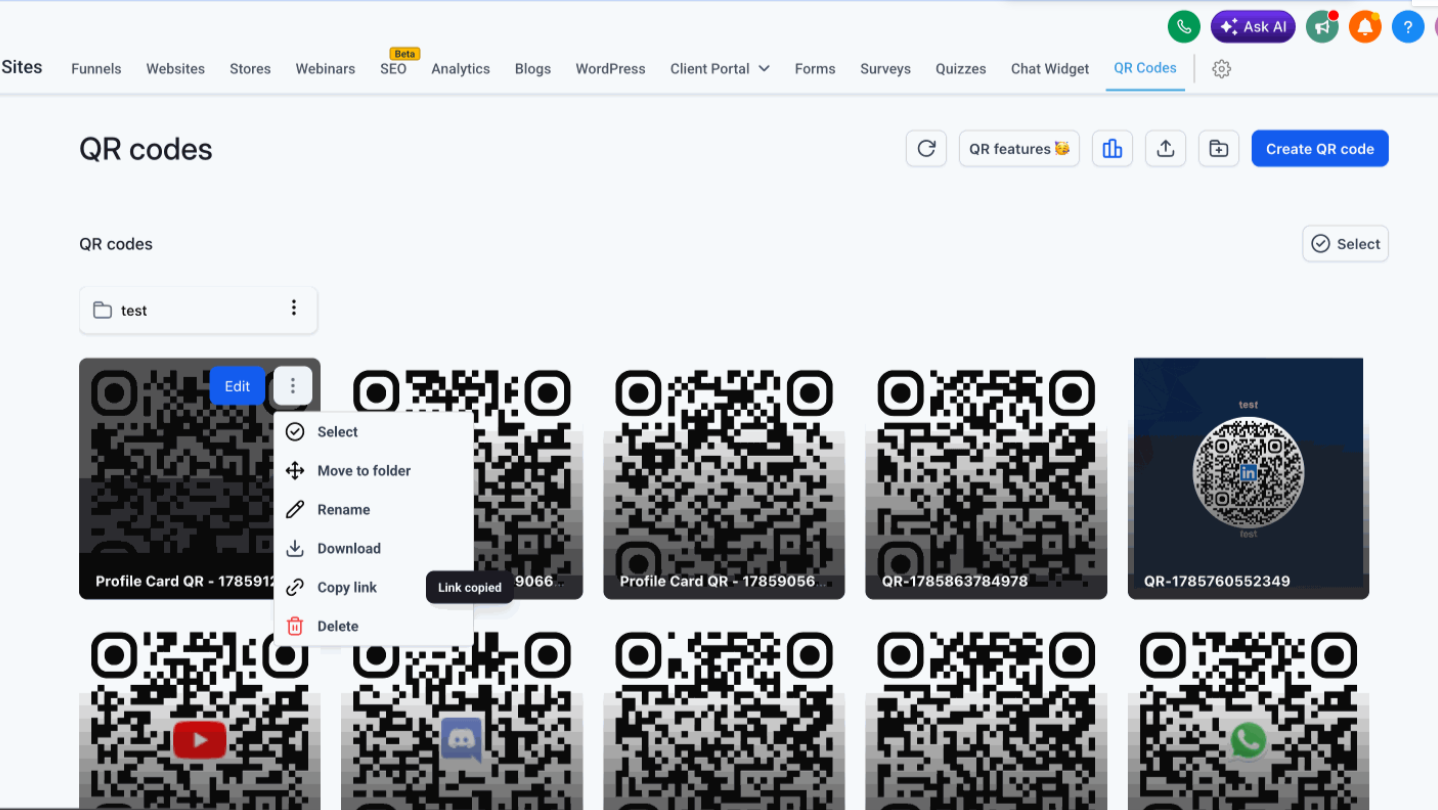Choose Move to folder in the context menu

click(x=374, y=471)
